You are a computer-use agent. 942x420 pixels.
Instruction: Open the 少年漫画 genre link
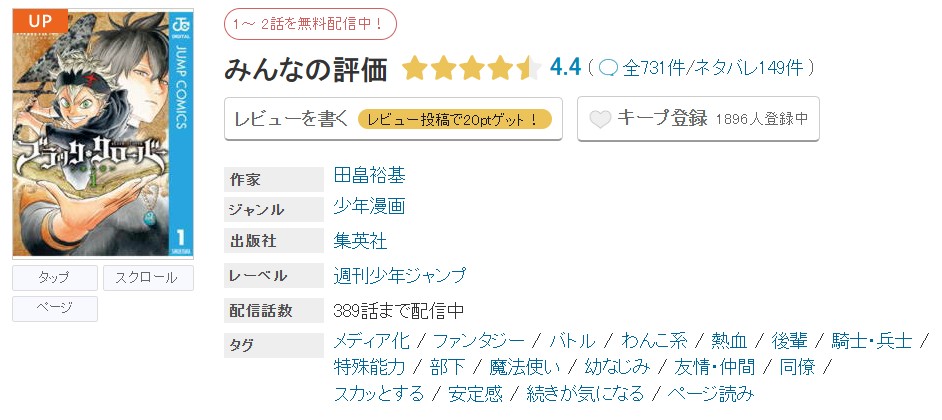point(369,208)
